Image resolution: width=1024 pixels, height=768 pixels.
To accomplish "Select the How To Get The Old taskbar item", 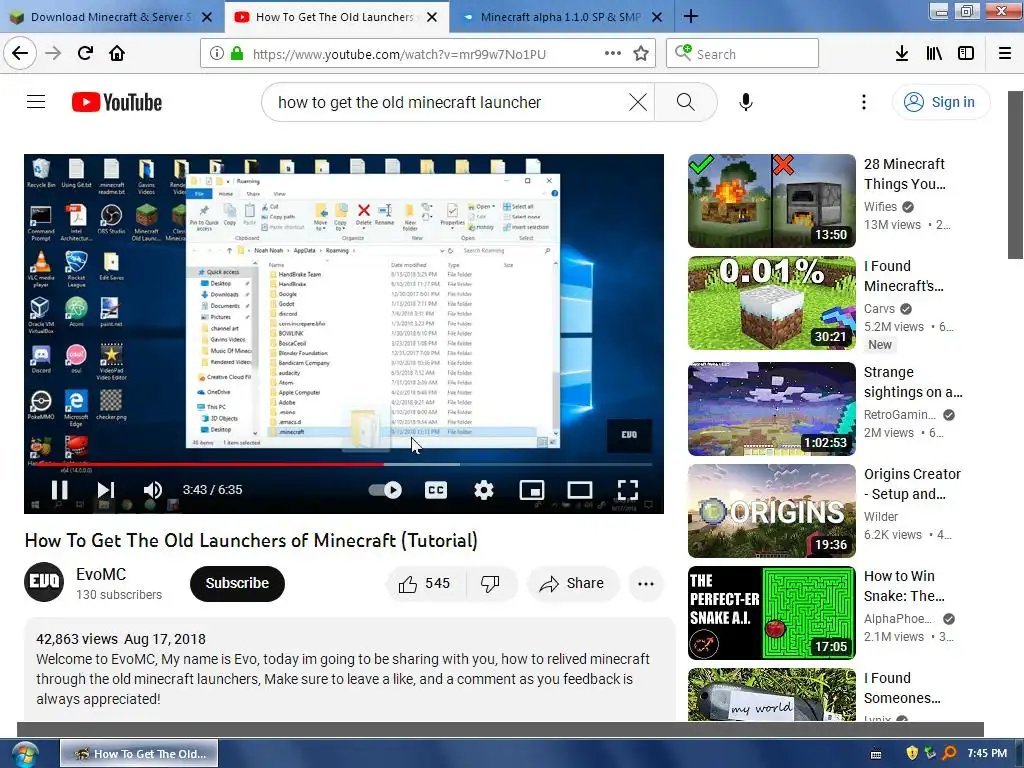I will [x=139, y=754].
